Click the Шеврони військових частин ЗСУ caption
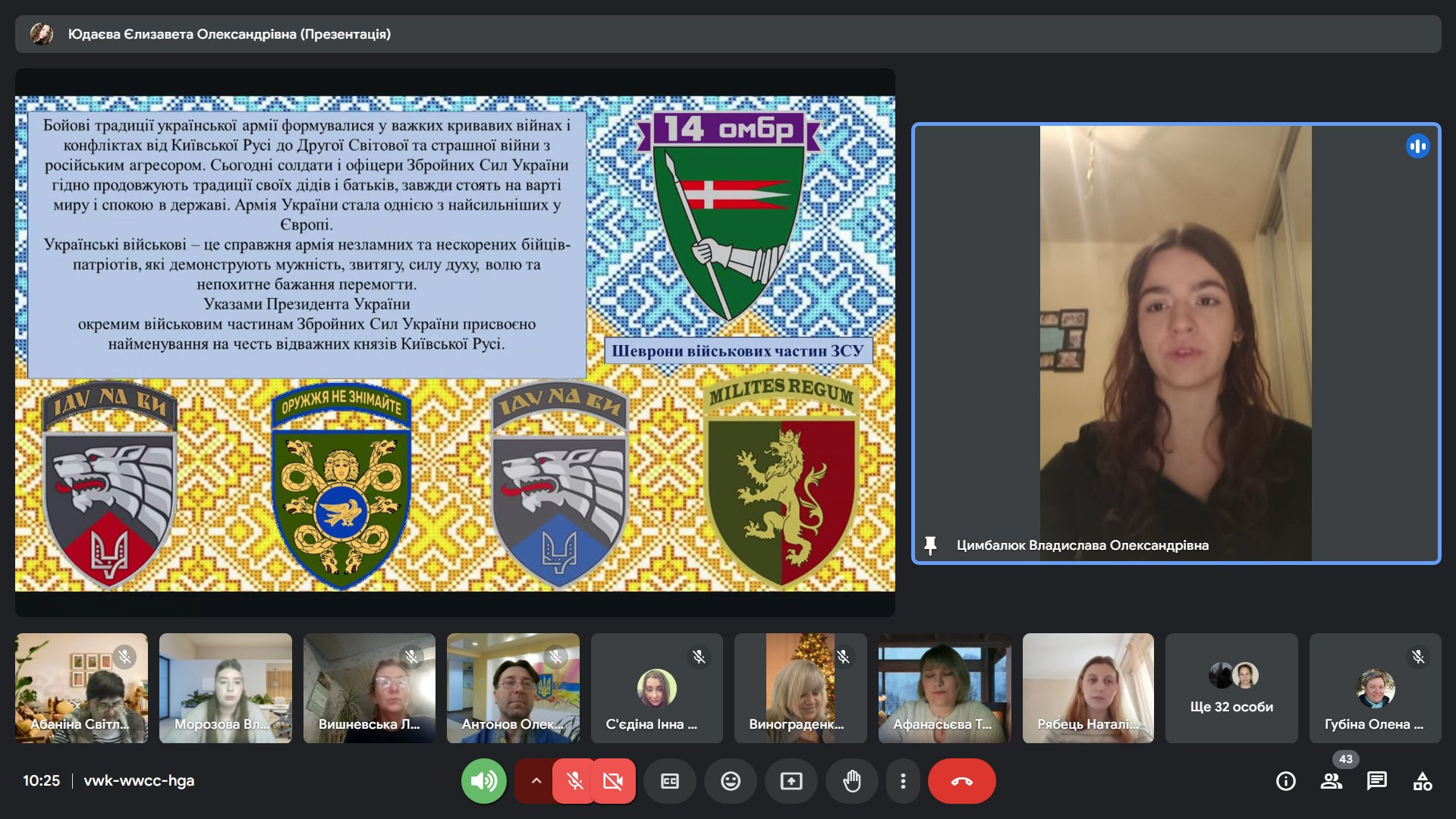Screen dimensions: 1456x819 point(737,351)
